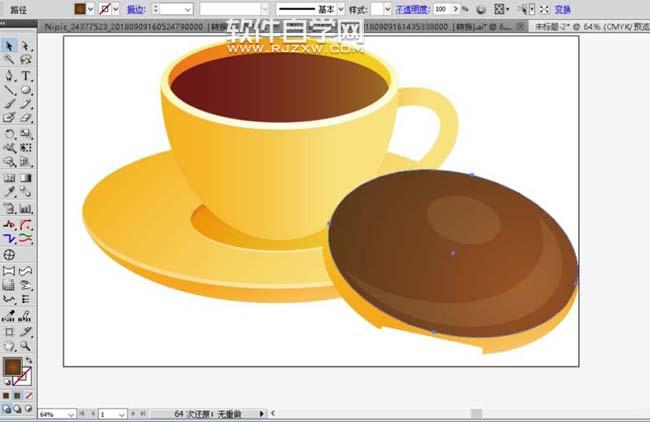
Task: Select the Direct Selection tool
Action: (26, 46)
